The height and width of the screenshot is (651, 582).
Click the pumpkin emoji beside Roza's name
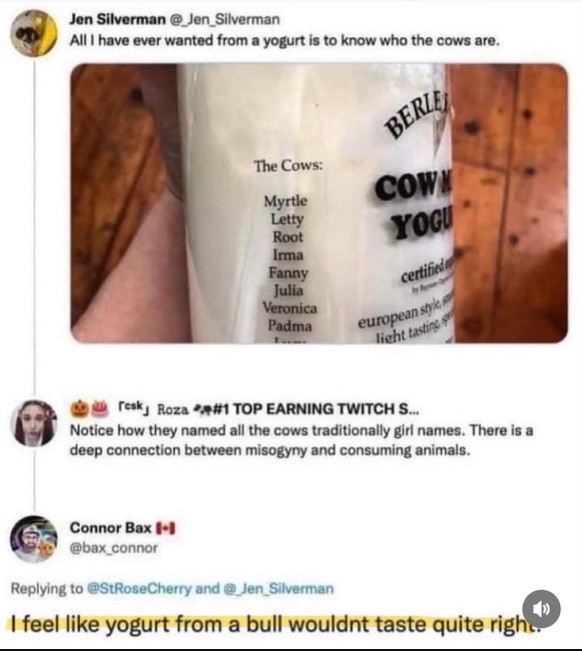tap(79, 409)
